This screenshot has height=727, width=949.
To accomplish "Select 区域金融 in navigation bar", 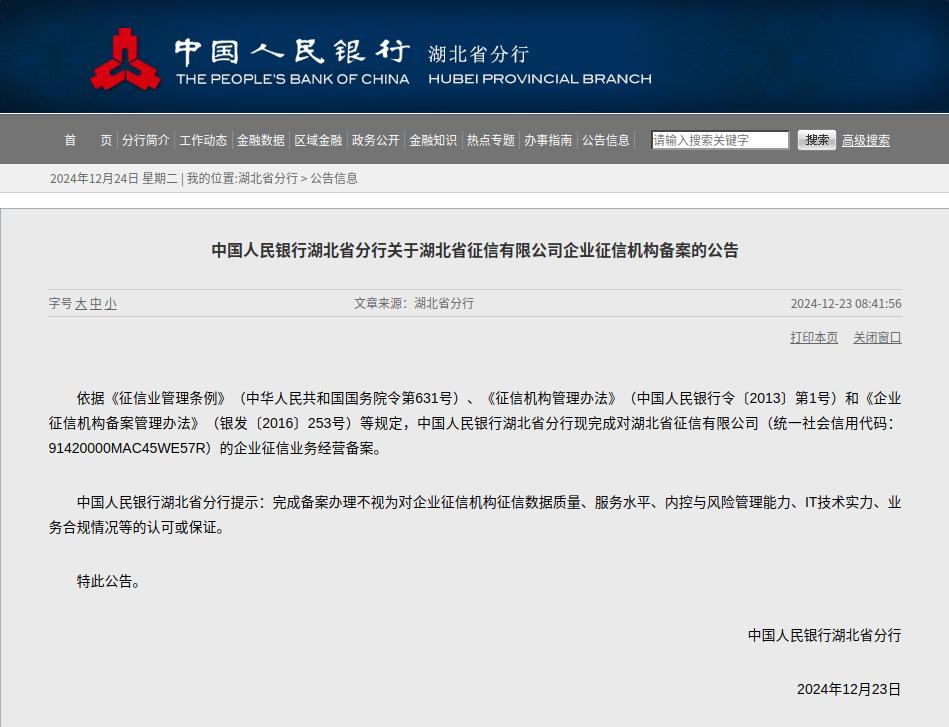I will [x=318, y=140].
